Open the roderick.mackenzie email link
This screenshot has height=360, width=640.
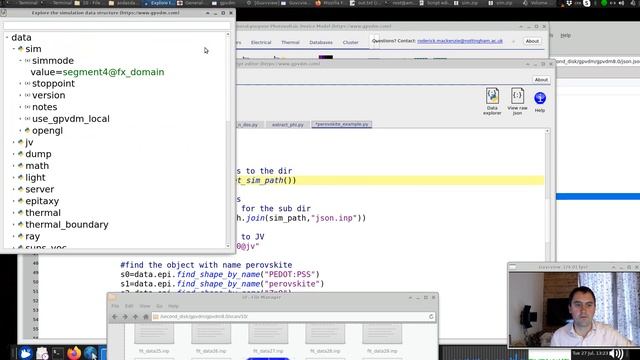pos(460,41)
